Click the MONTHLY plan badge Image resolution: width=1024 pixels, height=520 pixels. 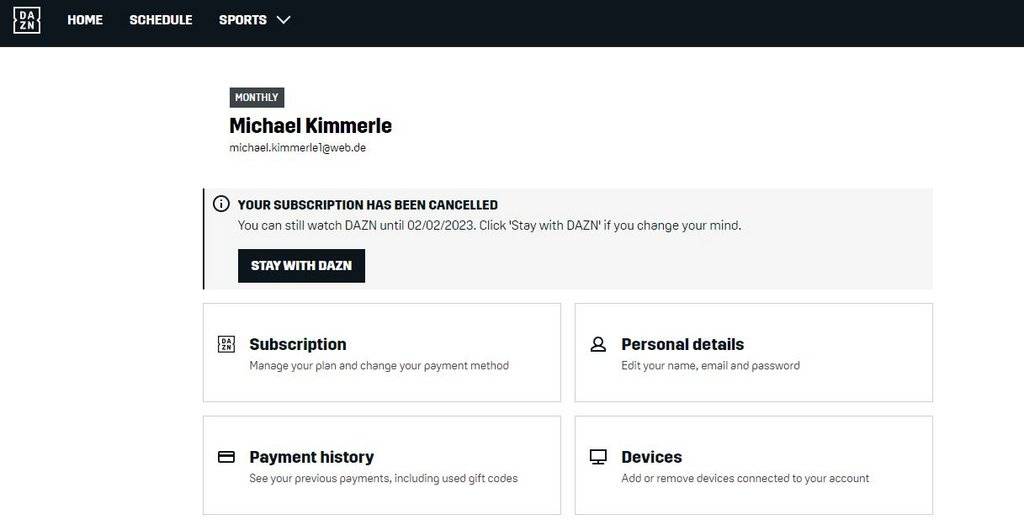pyautogui.click(x=257, y=97)
